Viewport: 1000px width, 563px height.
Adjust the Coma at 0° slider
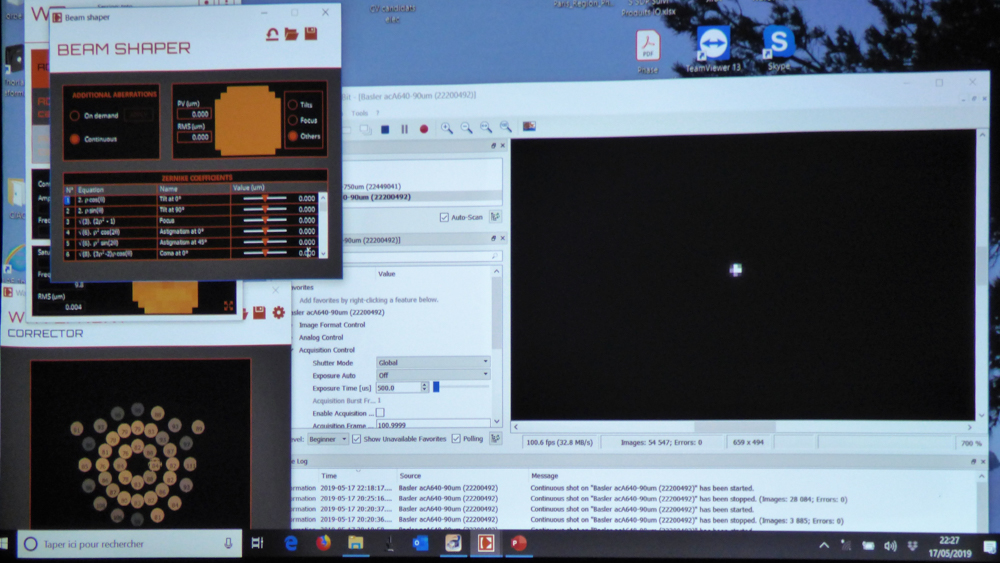pyautogui.click(x=265, y=253)
